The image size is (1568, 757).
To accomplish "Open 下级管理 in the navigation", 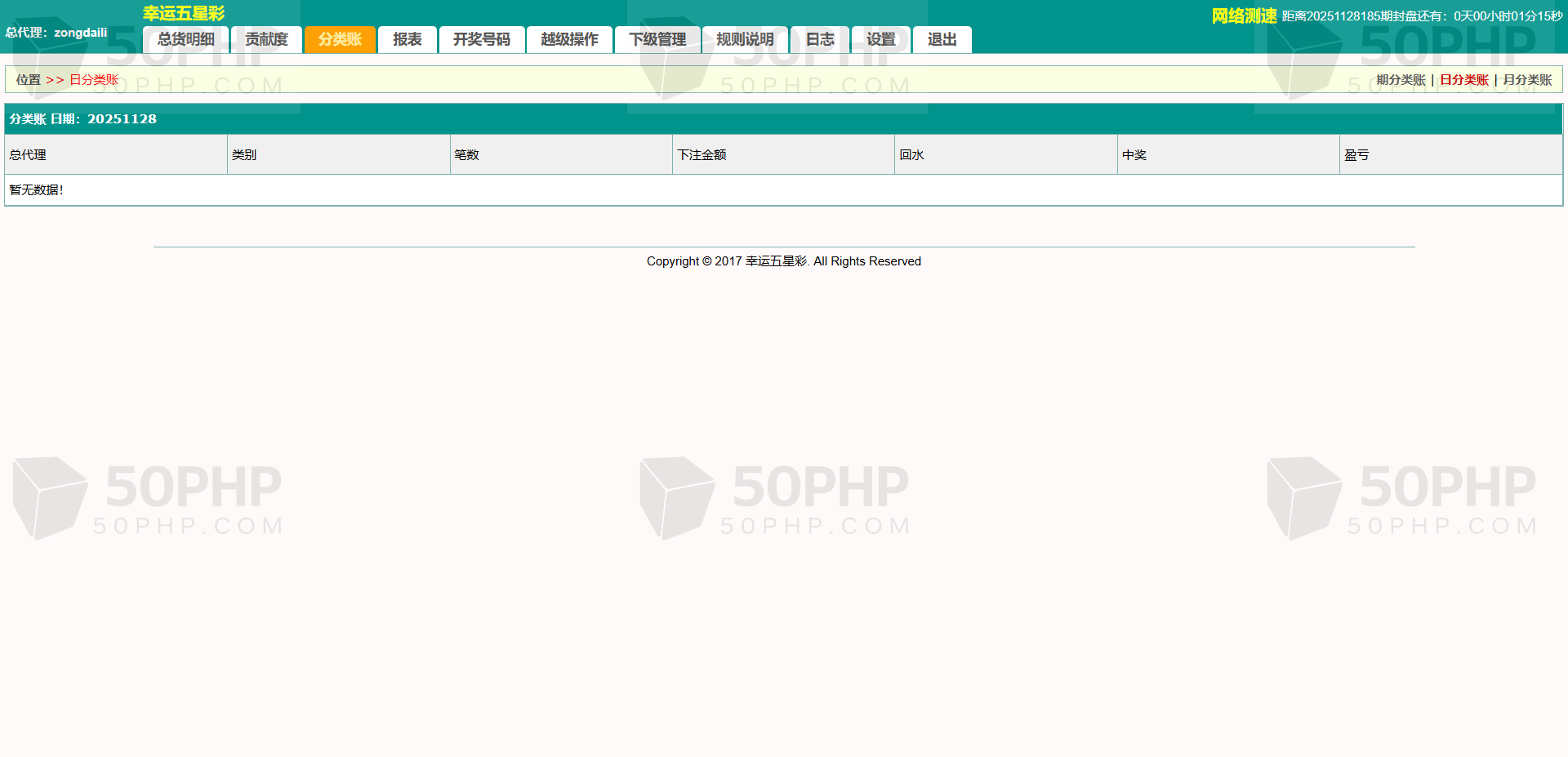I will [657, 39].
